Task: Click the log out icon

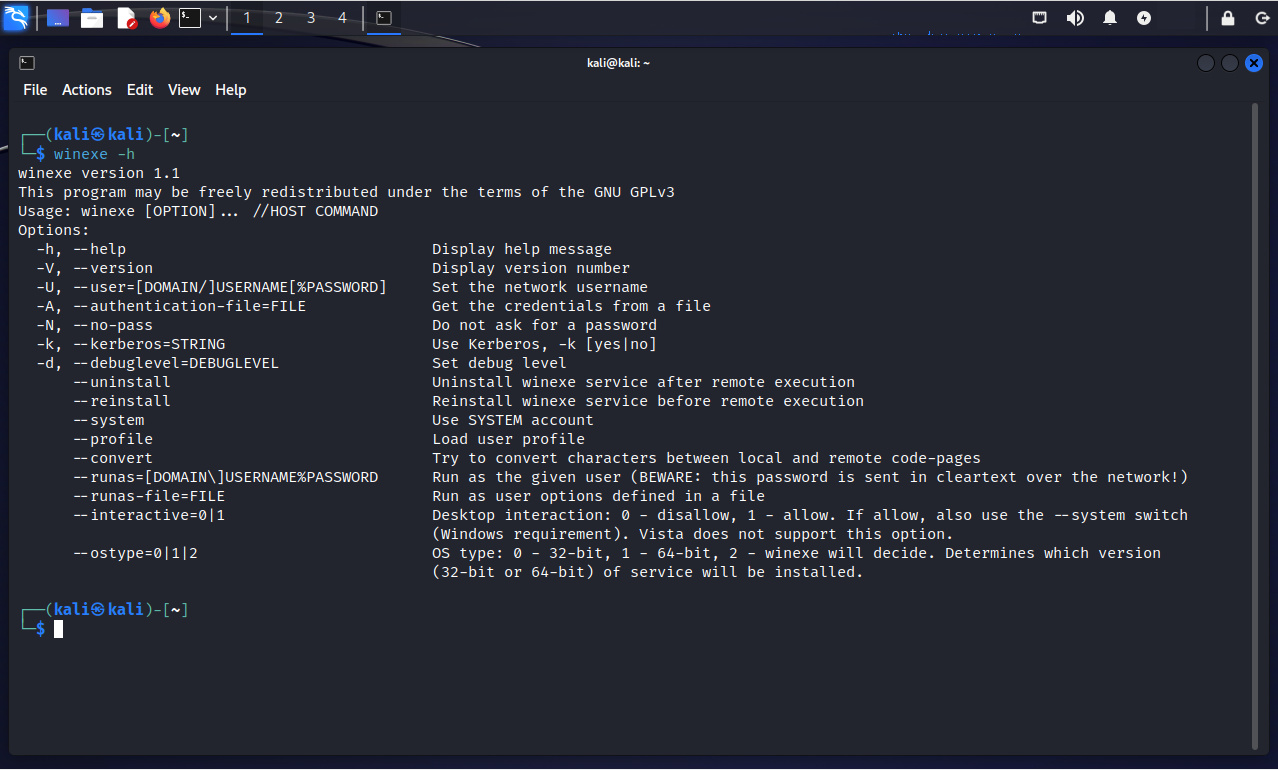Action: pos(1259,18)
